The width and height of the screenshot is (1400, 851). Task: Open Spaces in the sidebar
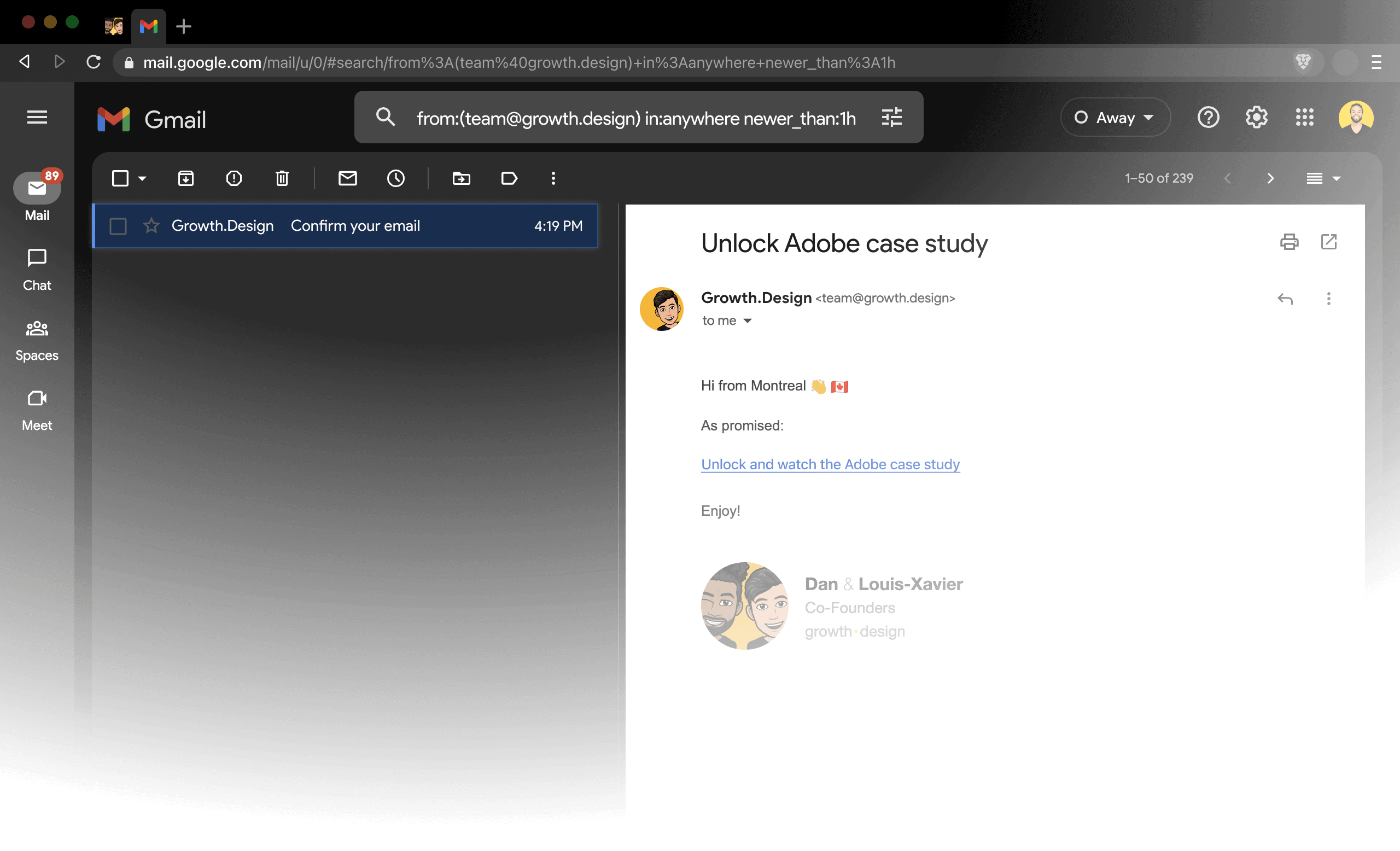[37, 340]
